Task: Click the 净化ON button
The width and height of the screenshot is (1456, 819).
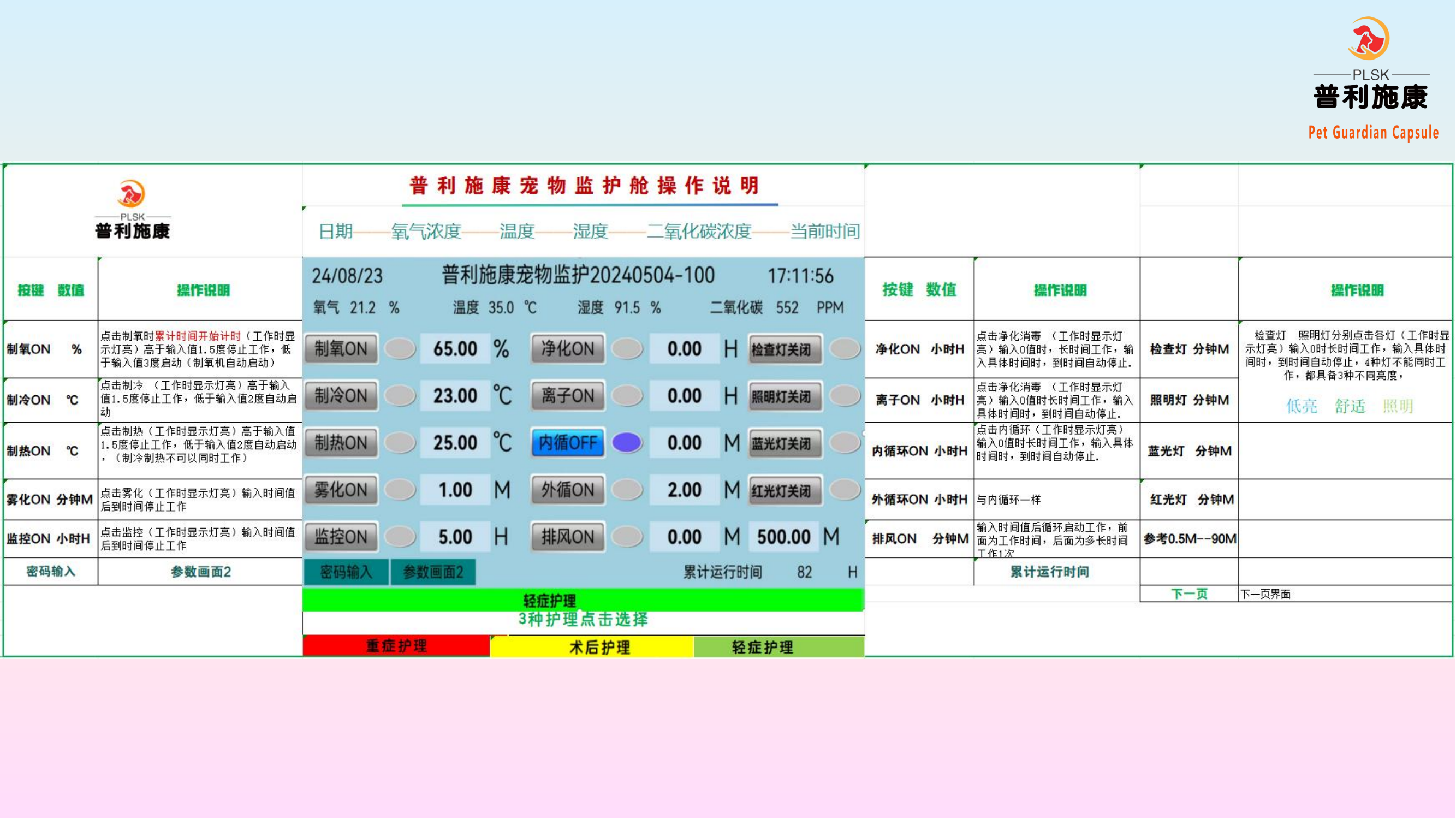Action: 568,349
